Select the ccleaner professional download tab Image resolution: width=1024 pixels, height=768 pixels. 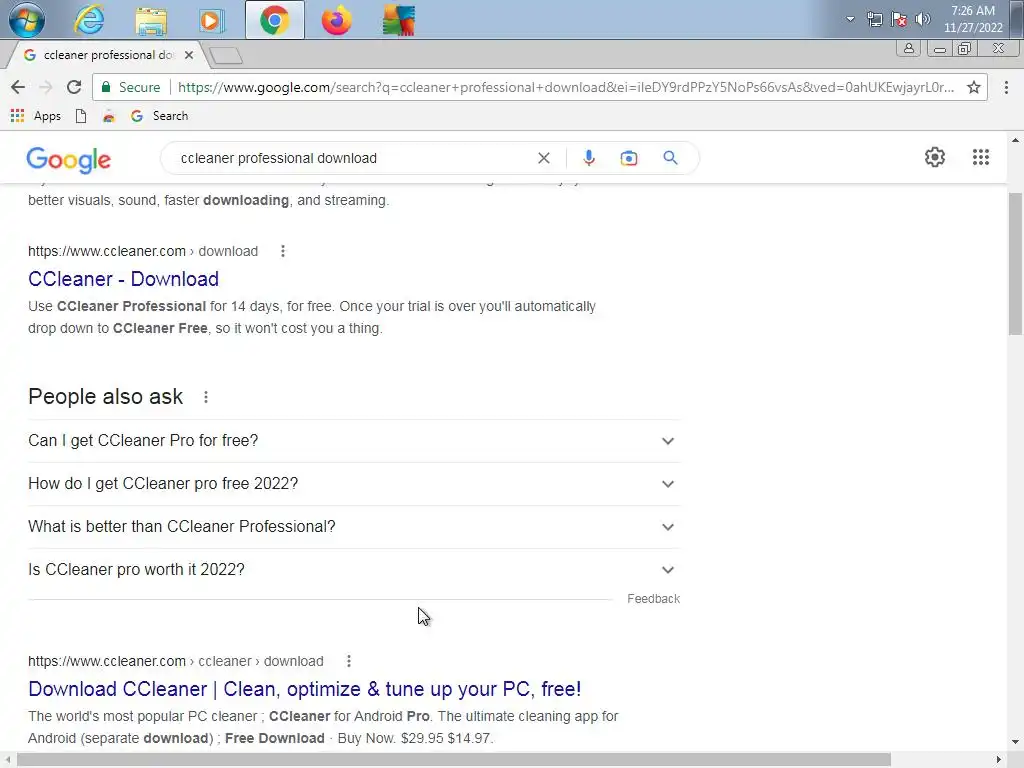(x=106, y=55)
